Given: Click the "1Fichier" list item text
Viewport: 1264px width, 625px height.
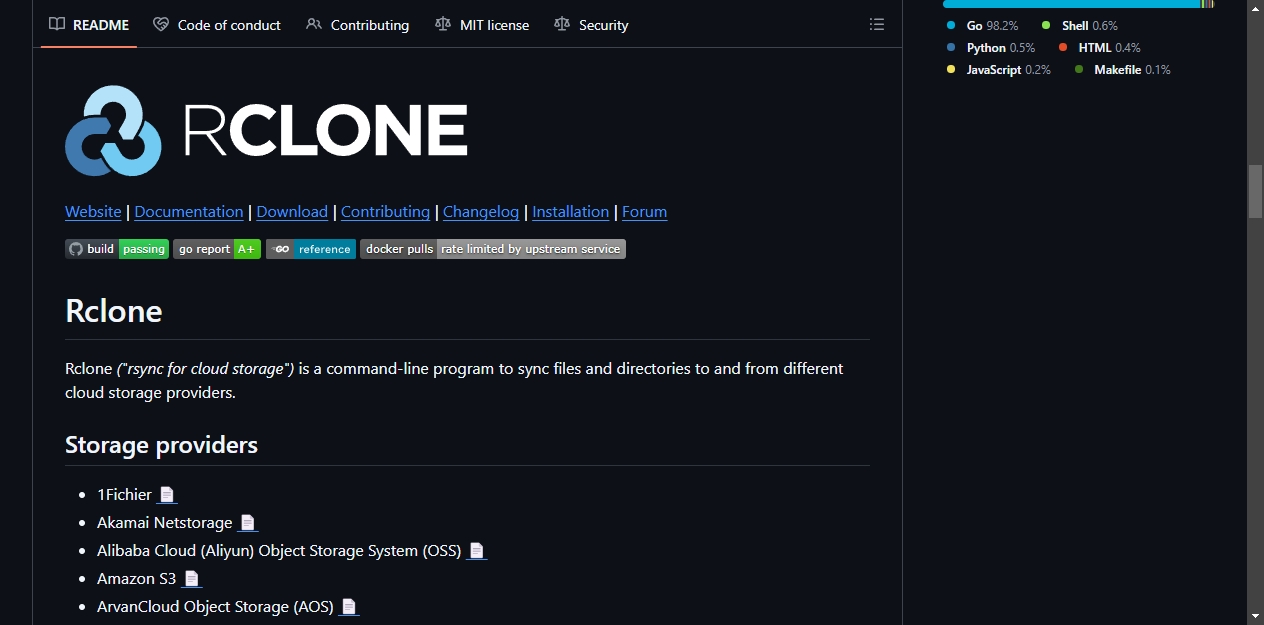Looking at the screenshot, I should point(124,495).
